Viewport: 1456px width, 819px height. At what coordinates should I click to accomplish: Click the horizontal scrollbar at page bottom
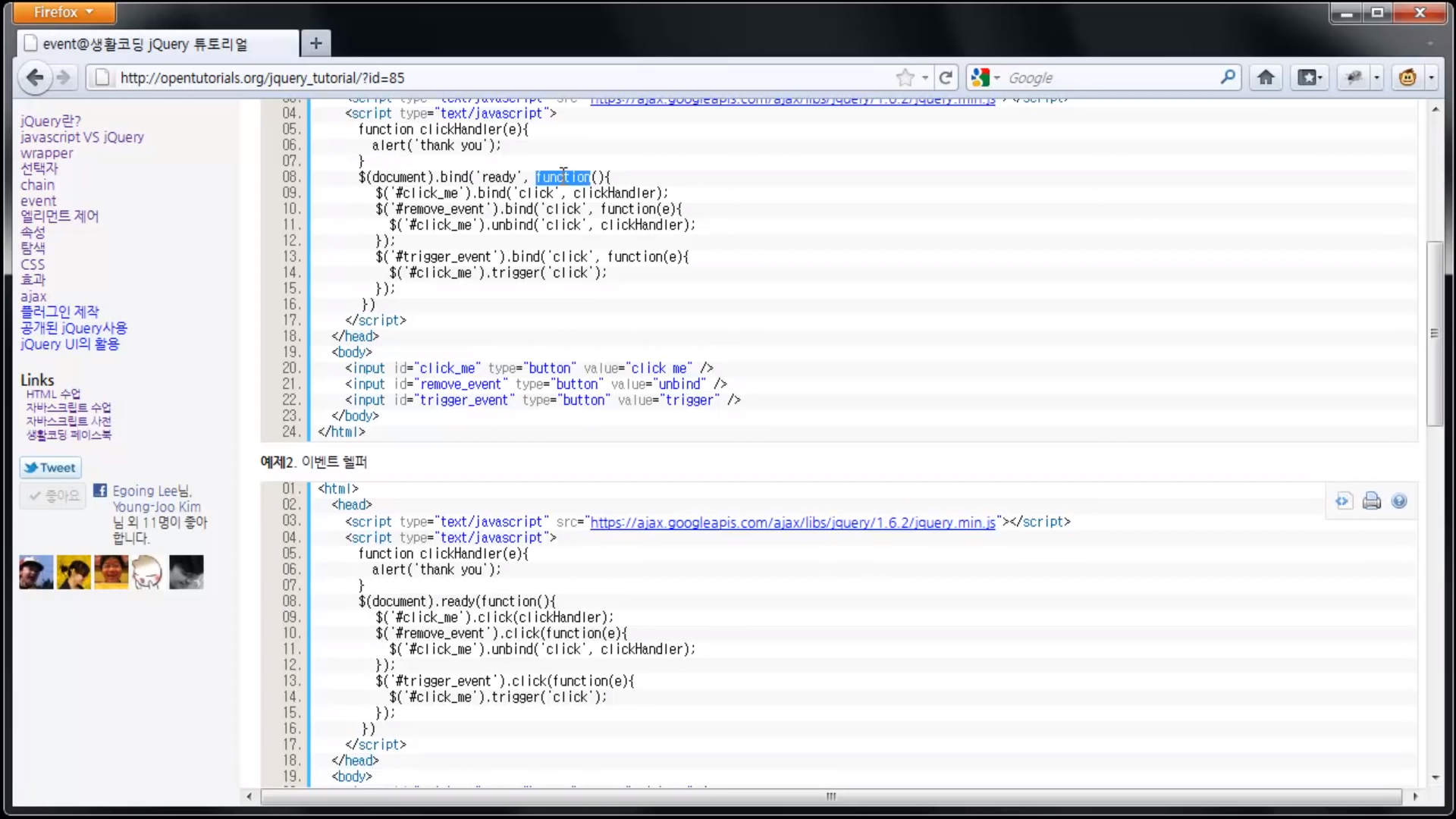pyautogui.click(x=830, y=796)
